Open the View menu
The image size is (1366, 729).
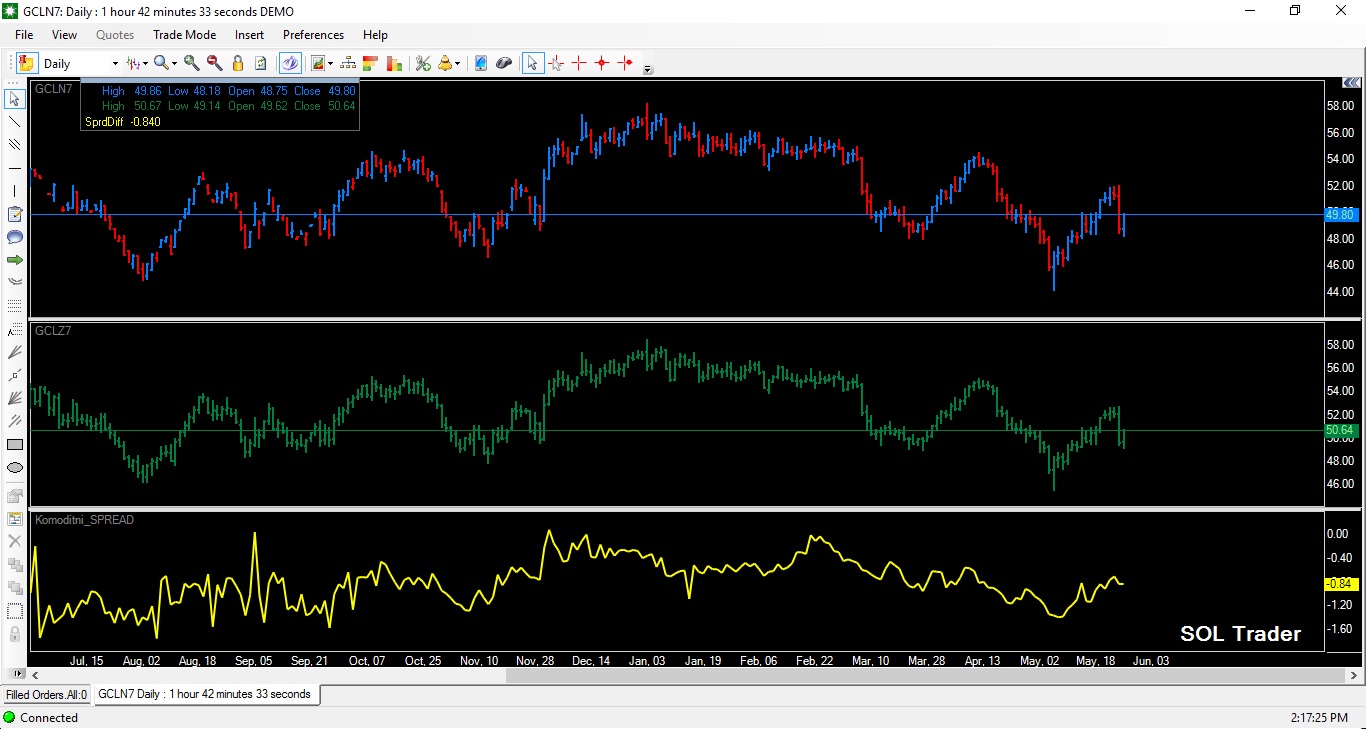coord(64,35)
